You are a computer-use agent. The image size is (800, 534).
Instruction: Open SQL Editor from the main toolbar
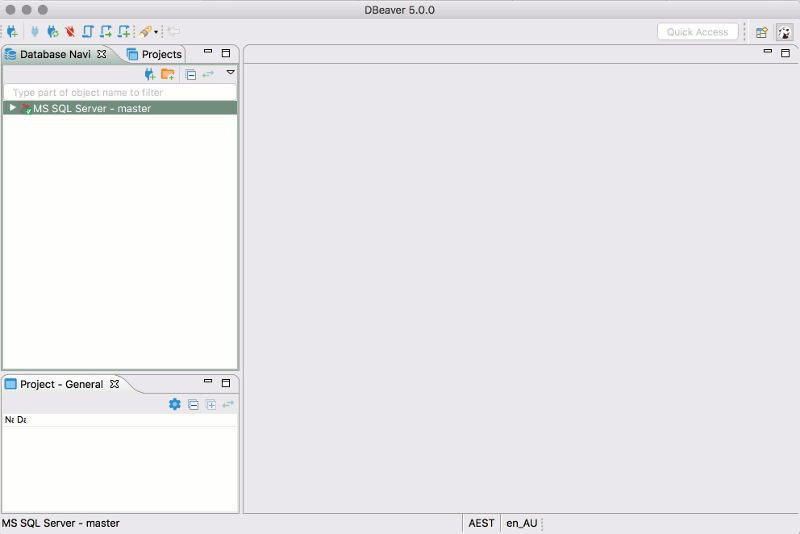tap(88, 32)
